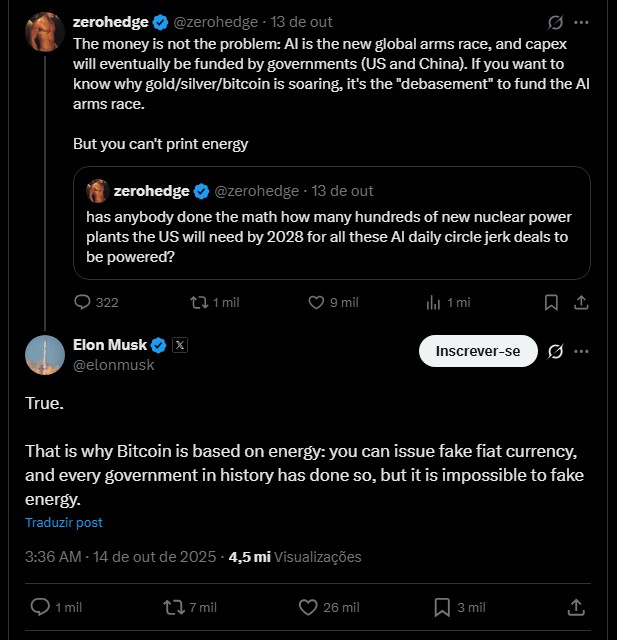Screen dimensions: 617x640
Task: Open more options on Elon Musk's post
Action: (582, 351)
